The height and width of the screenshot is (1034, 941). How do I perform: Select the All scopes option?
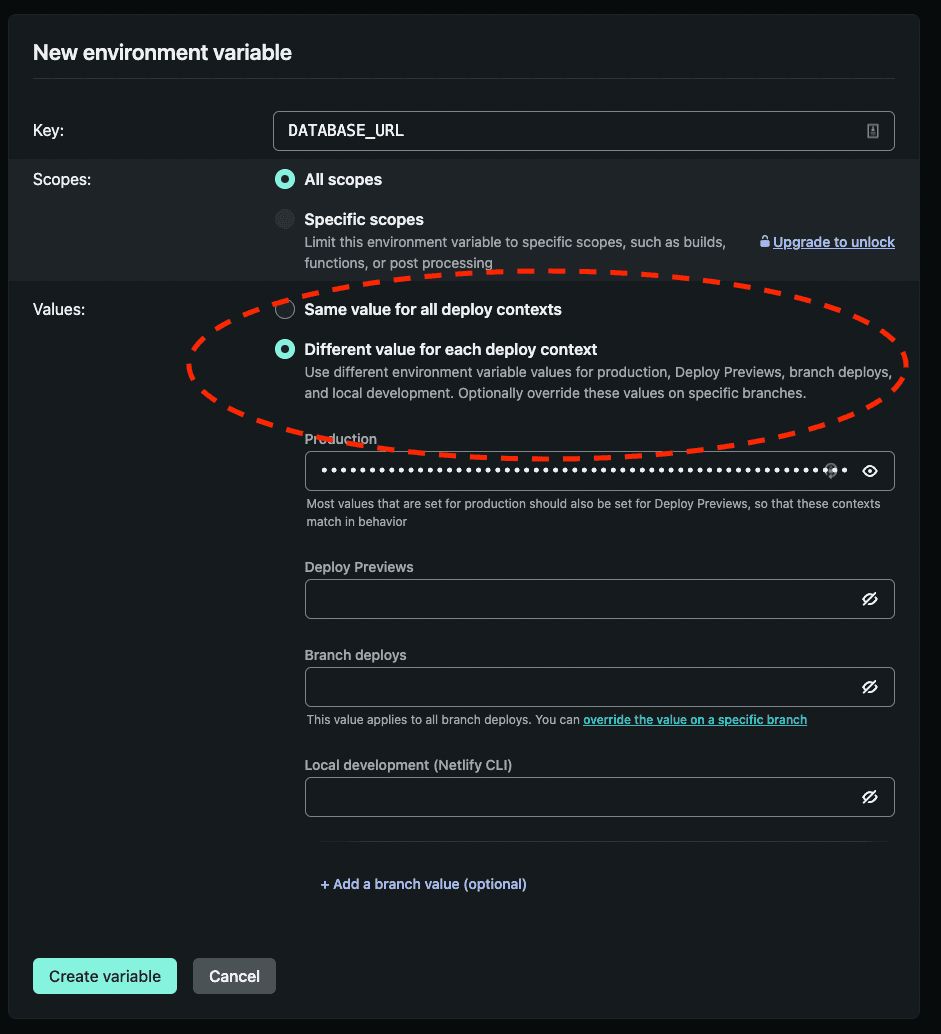pos(285,180)
